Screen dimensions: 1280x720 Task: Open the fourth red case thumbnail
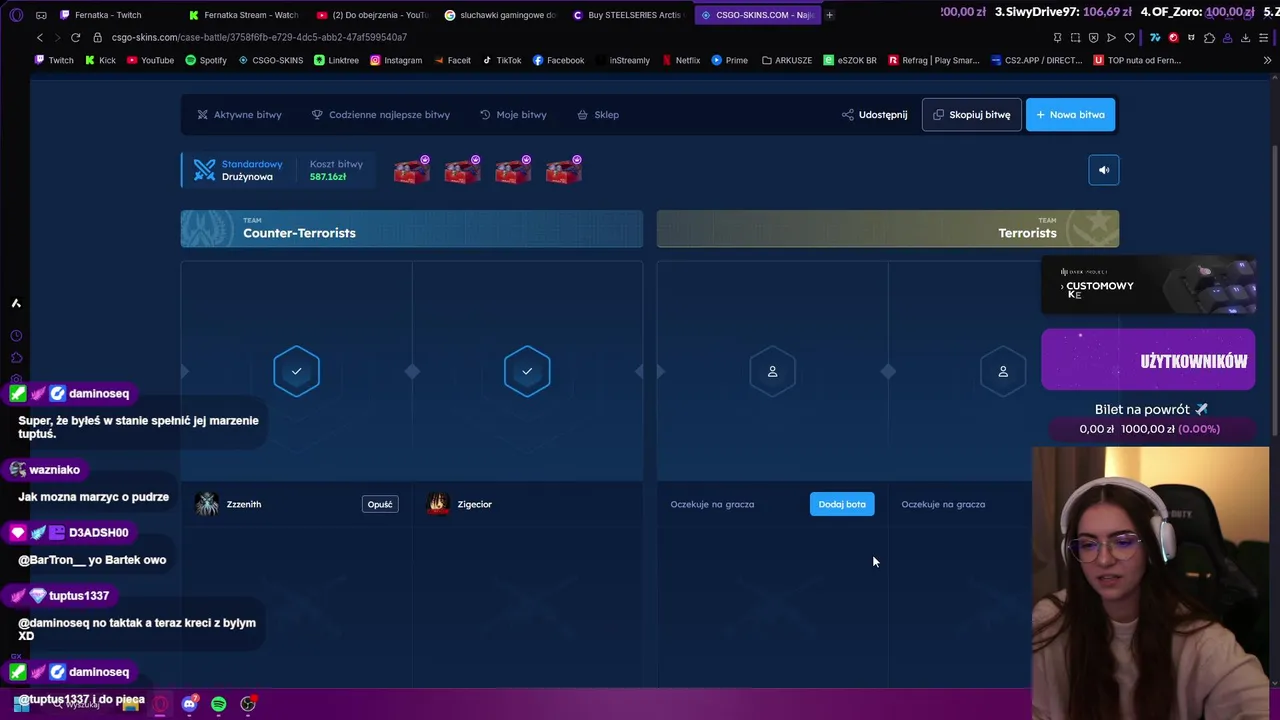[564, 171]
